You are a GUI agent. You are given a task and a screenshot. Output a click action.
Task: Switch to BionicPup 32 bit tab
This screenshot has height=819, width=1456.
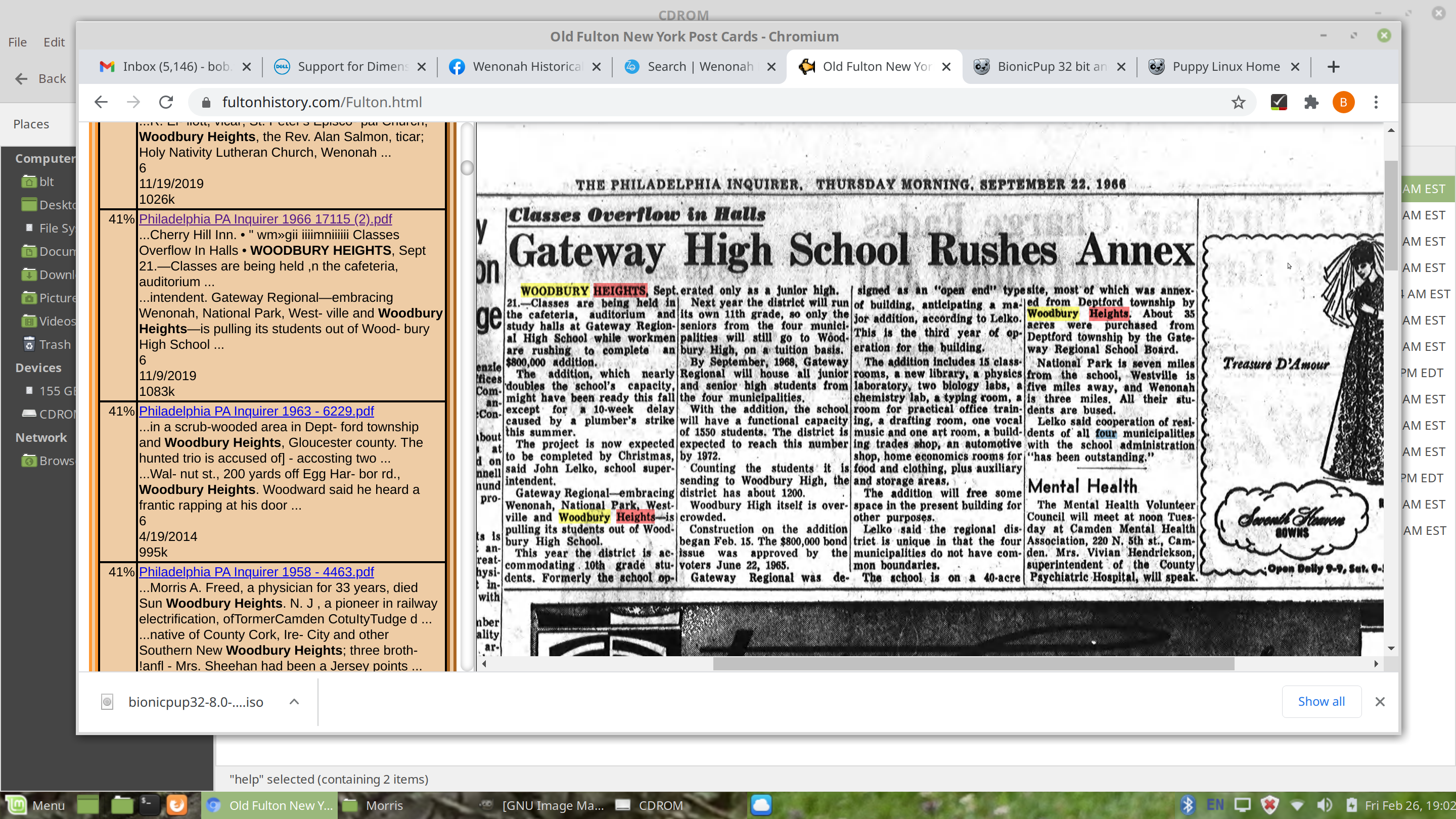[x=1049, y=67]
